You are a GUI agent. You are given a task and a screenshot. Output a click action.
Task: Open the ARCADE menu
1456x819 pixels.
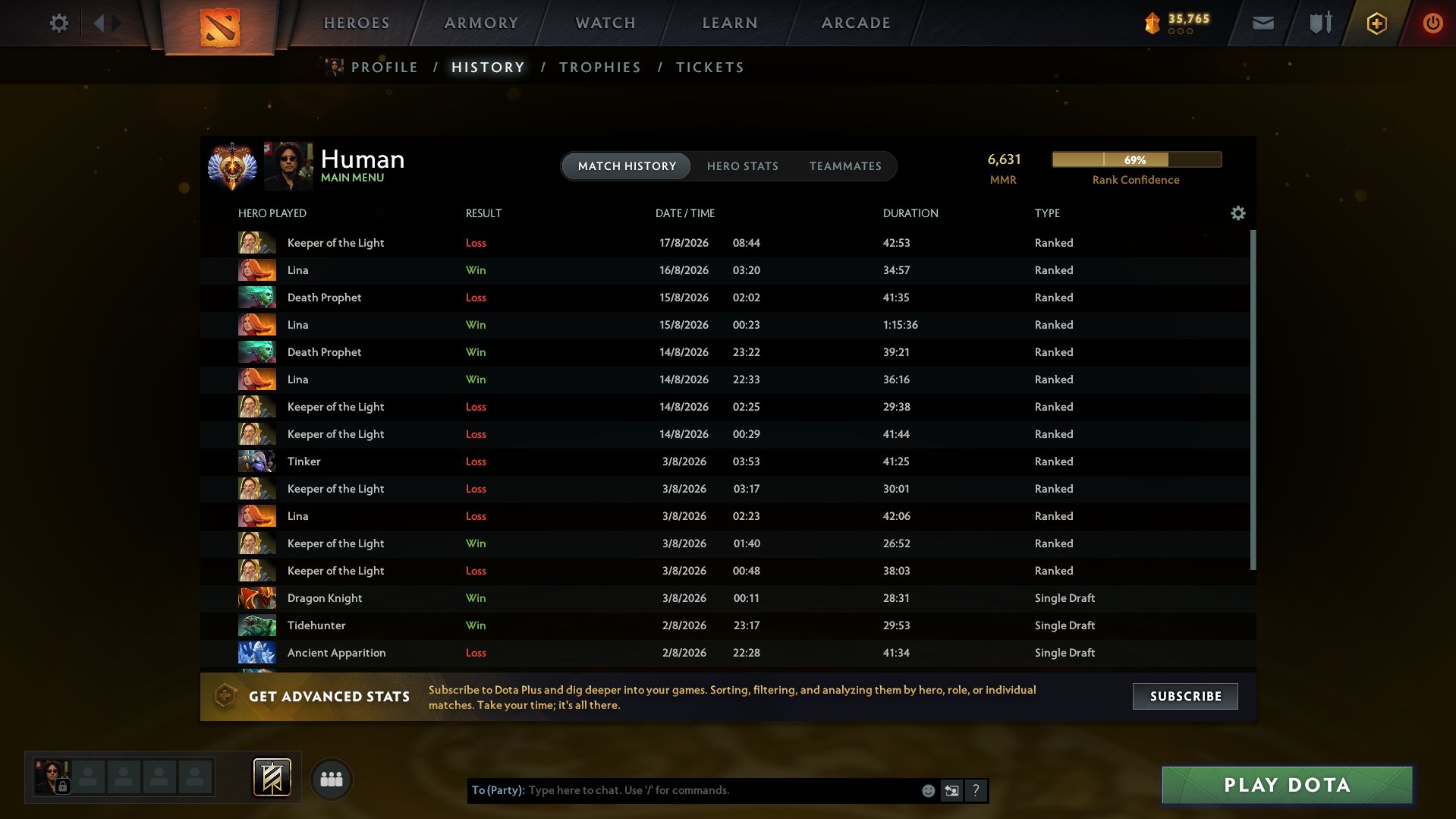pyautogui.click(x=856, y=23)
